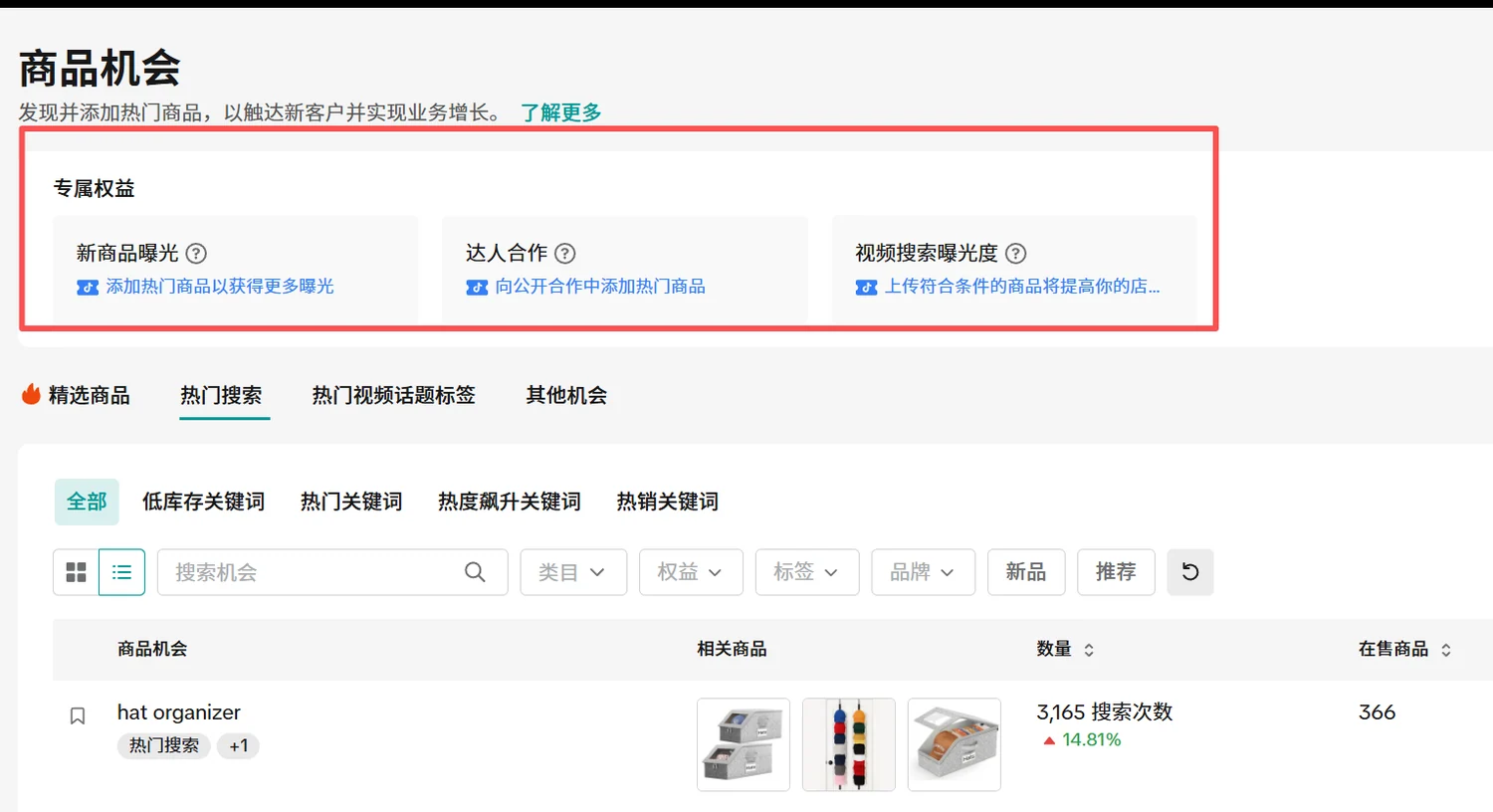This screenshot has width=1493, height=812.
Task: Click the 了解更多 link
Action: [561, 112]
